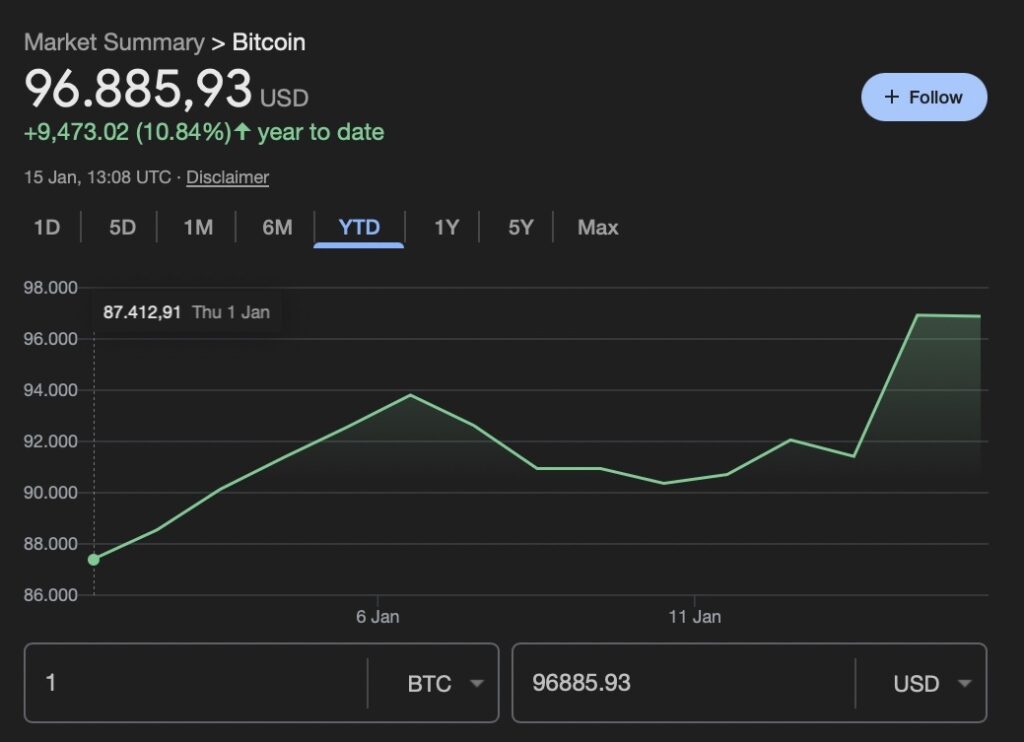Follow Bitcoin with the Follow button
This screenshot has height=742, width=1024.
(x=924, y=97)
